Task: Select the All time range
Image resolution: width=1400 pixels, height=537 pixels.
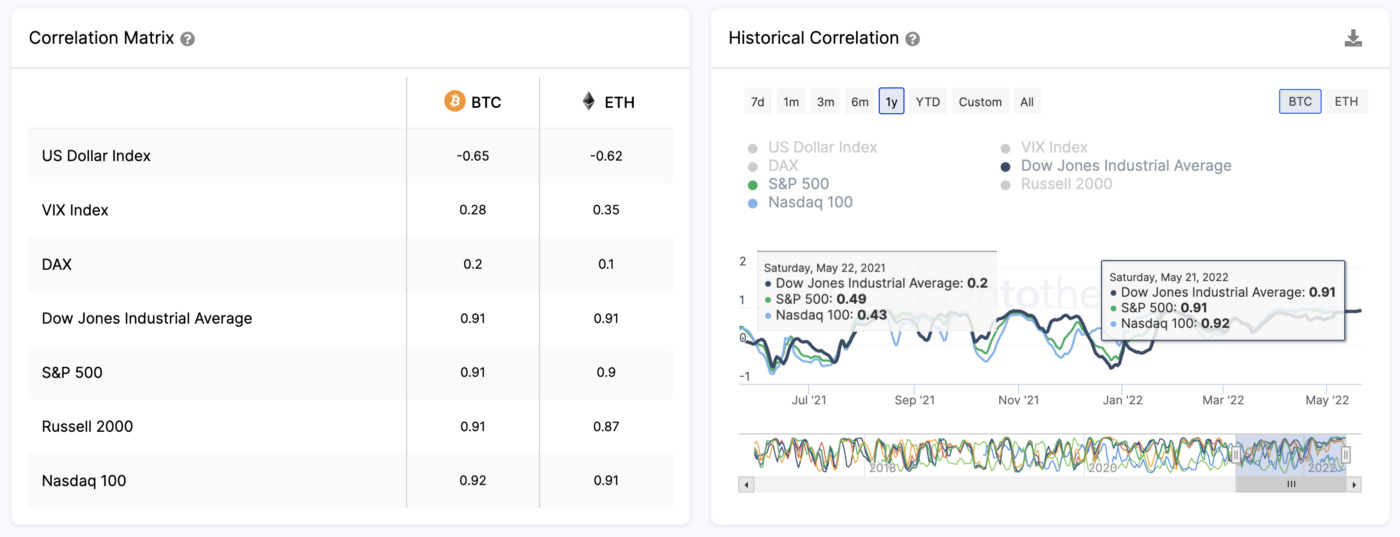Action: point(1027,101)
